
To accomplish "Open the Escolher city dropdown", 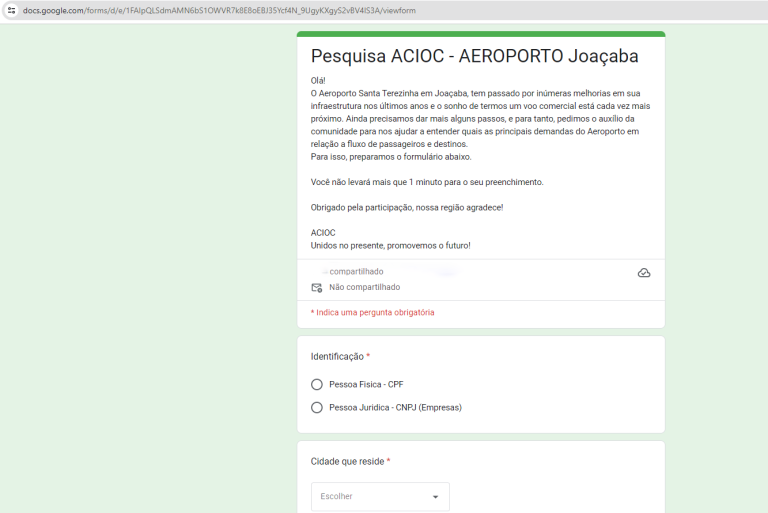I will pyautogui.click(x=380, y=496).
